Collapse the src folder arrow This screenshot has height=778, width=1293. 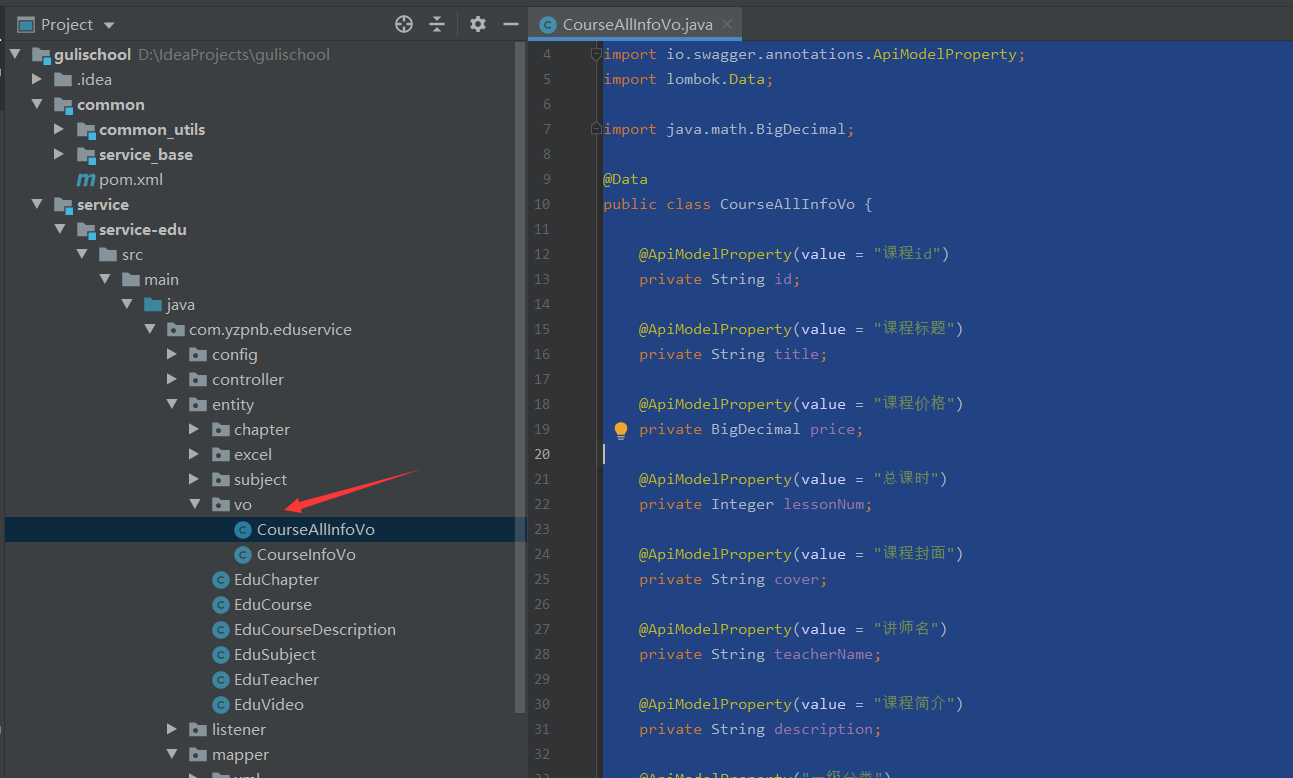point(82,254)
